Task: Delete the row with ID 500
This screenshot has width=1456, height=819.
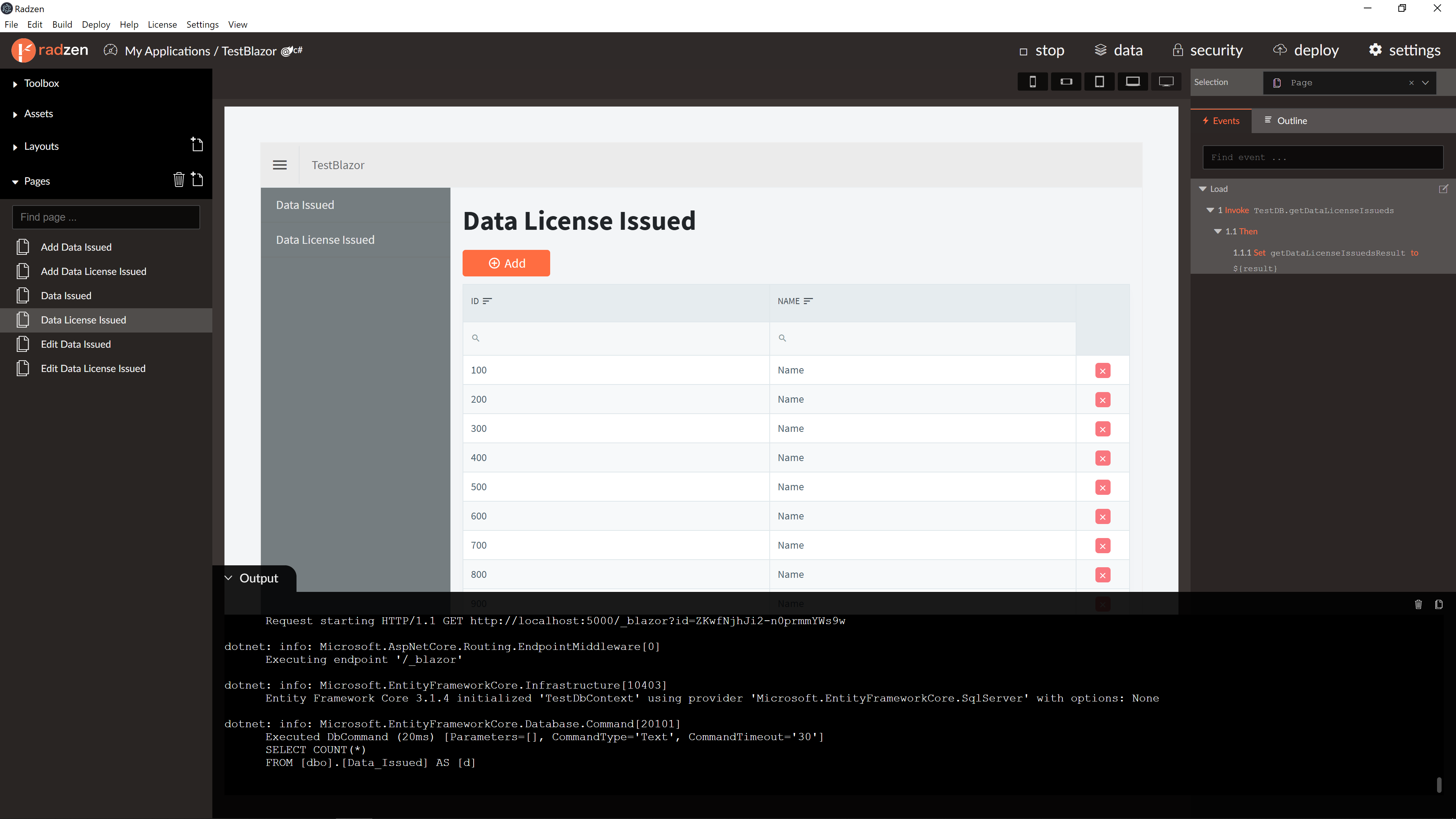Action: pos(1102,488)
